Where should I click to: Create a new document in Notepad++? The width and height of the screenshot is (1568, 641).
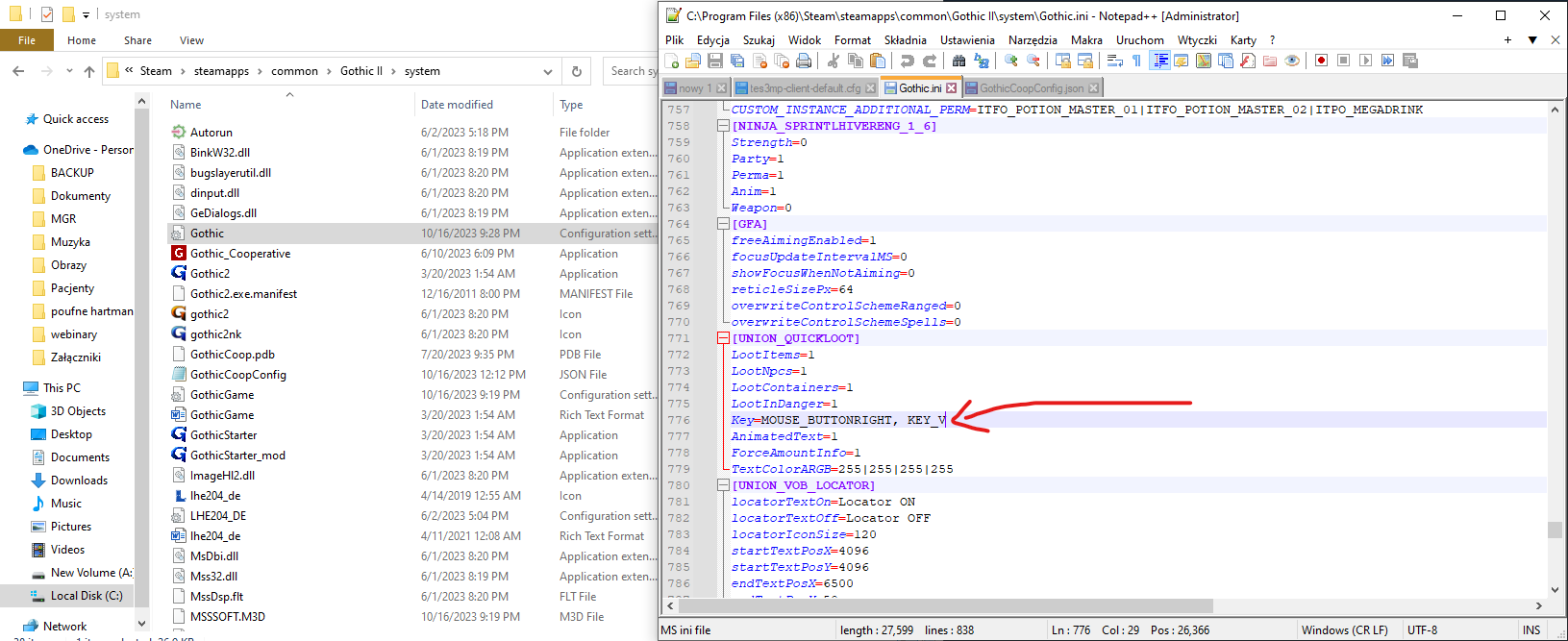pyautogui.click(x=672, y=61)
